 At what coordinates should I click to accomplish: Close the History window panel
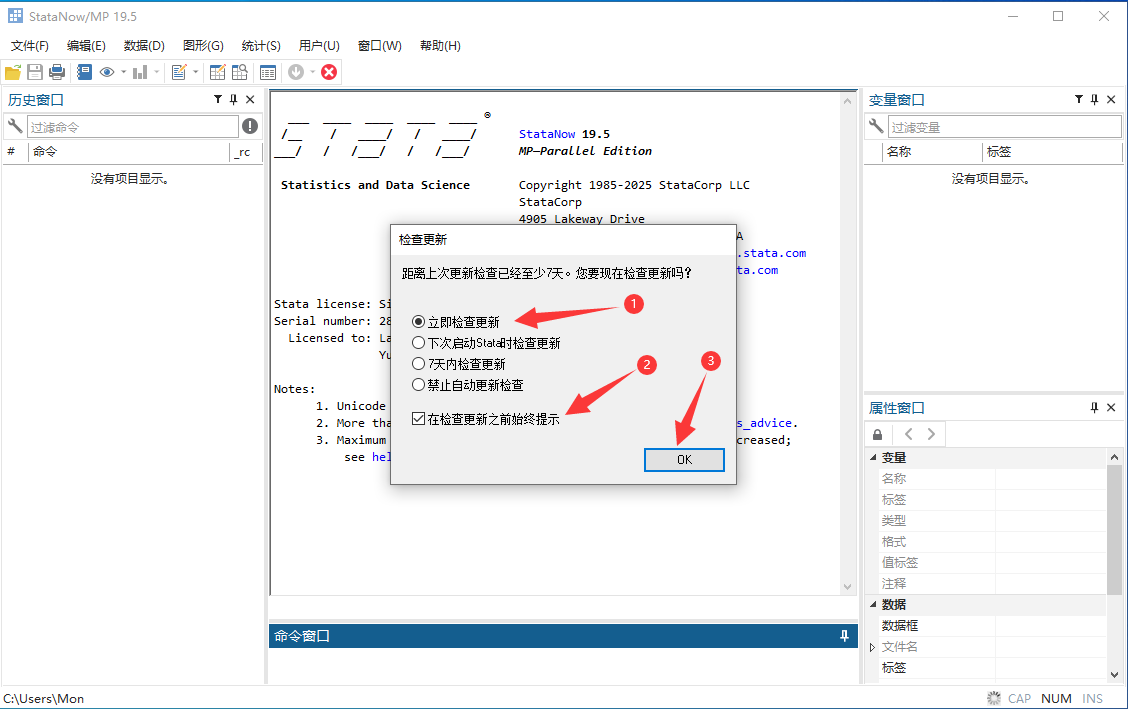click(x=250, y=99)
